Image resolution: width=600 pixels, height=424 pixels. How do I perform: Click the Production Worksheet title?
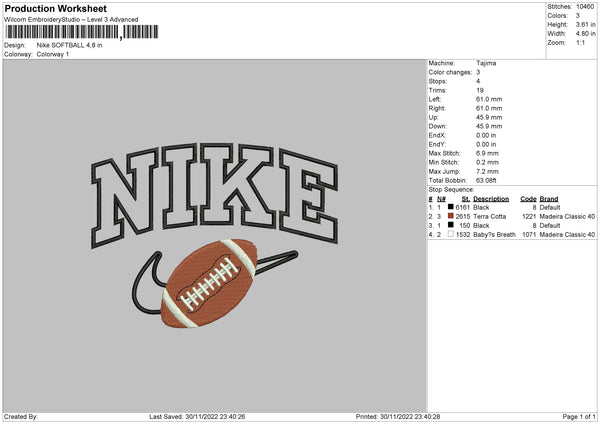tap(55, 8)
